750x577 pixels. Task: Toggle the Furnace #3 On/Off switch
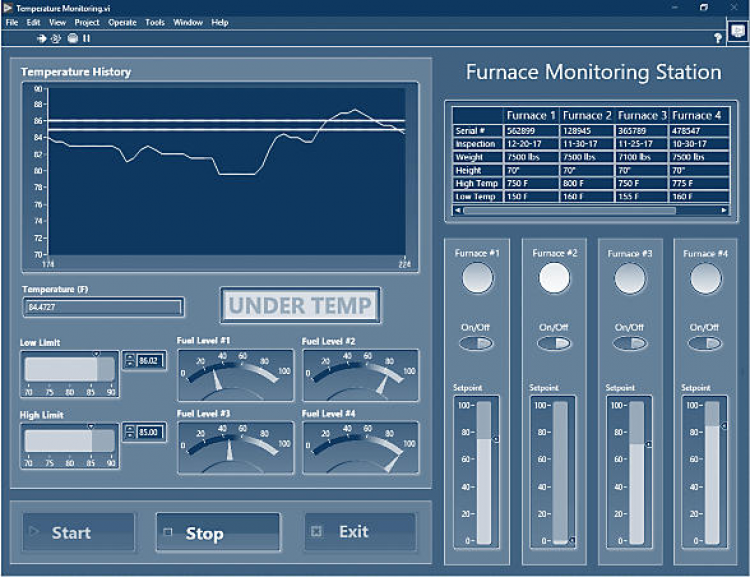[x=630, y=343]
